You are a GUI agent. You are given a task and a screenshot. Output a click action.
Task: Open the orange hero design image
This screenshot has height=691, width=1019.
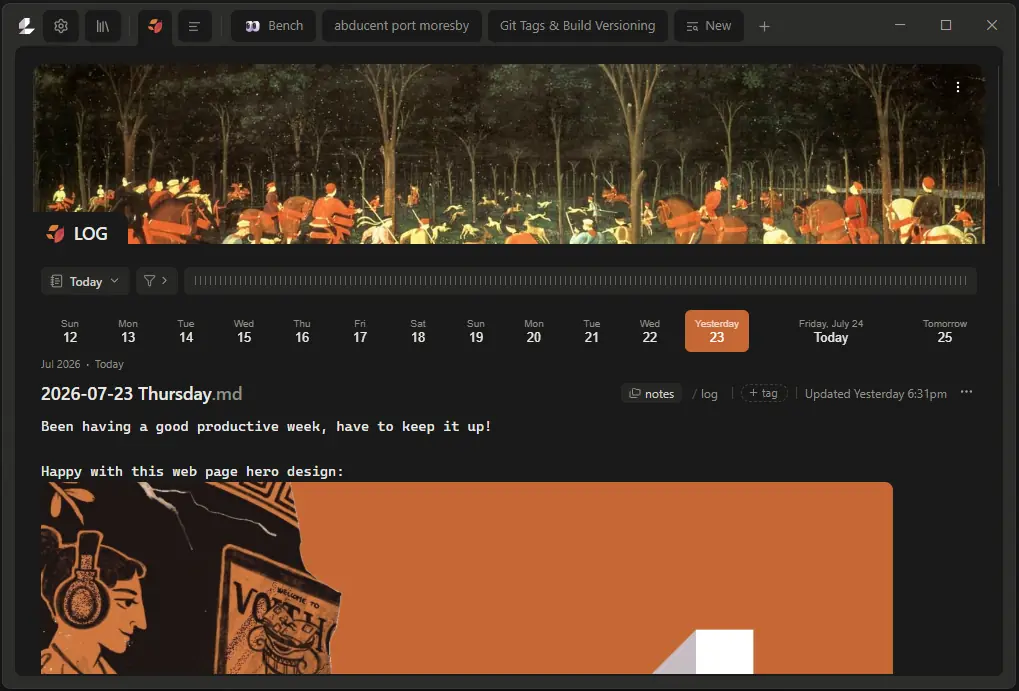(x=467, y=578)
